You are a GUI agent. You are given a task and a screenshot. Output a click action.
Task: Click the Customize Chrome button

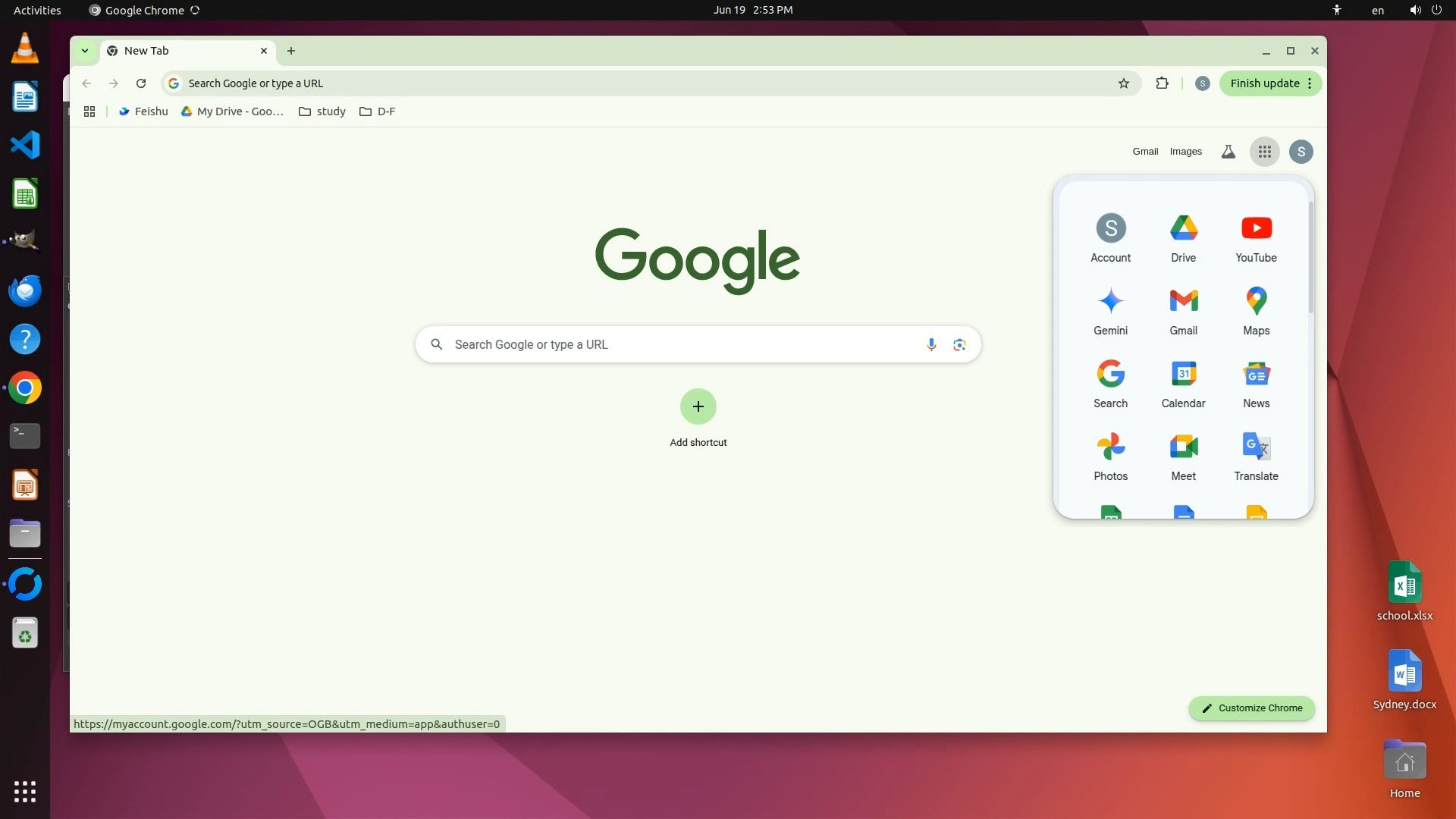tap(1251, 708)
